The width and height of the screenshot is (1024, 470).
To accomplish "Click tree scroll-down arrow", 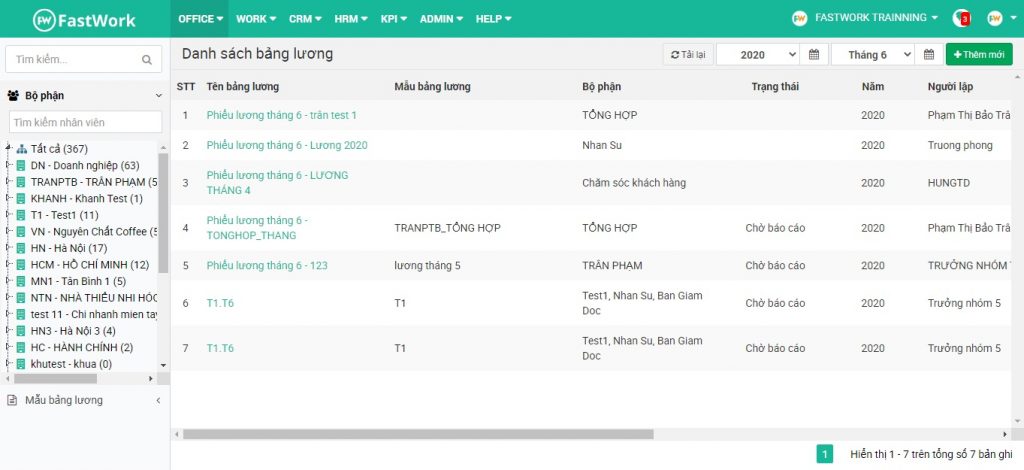I will point(163,366).
